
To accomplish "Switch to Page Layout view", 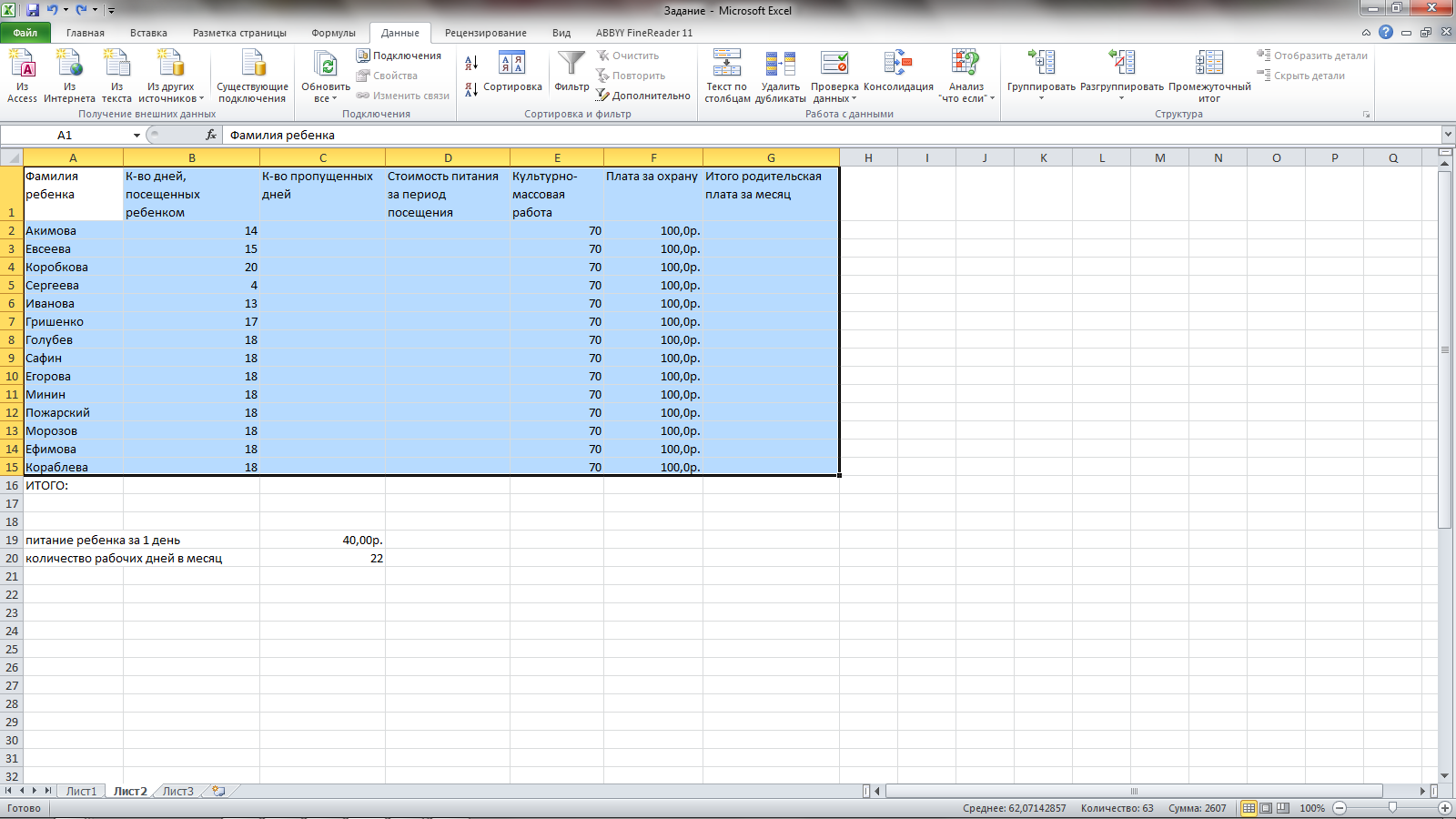I will tap(1266, 808).
